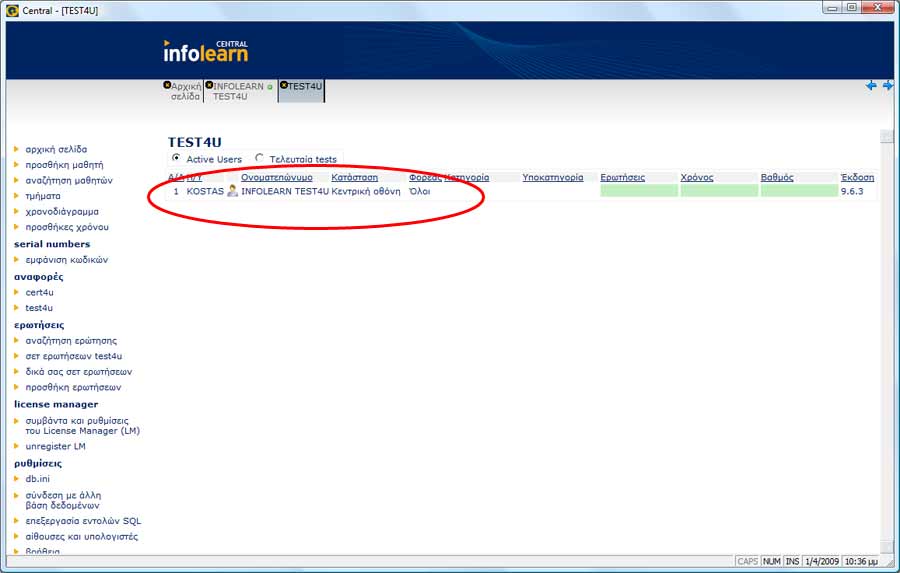Sort by the Υποκατηγορία column header
The width and height of the screenshot is (900, 573).
pos(553,177)
